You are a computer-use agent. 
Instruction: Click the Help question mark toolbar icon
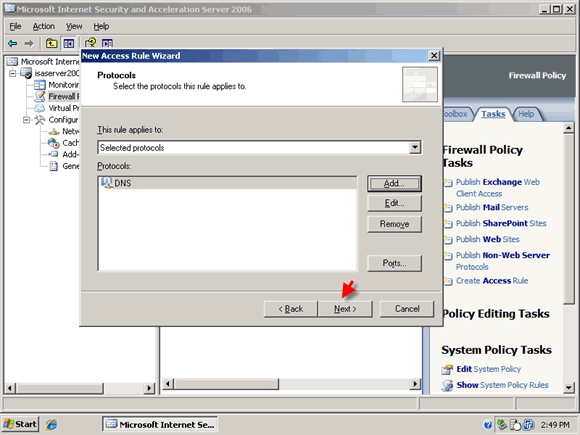click(x=90, y=43)
